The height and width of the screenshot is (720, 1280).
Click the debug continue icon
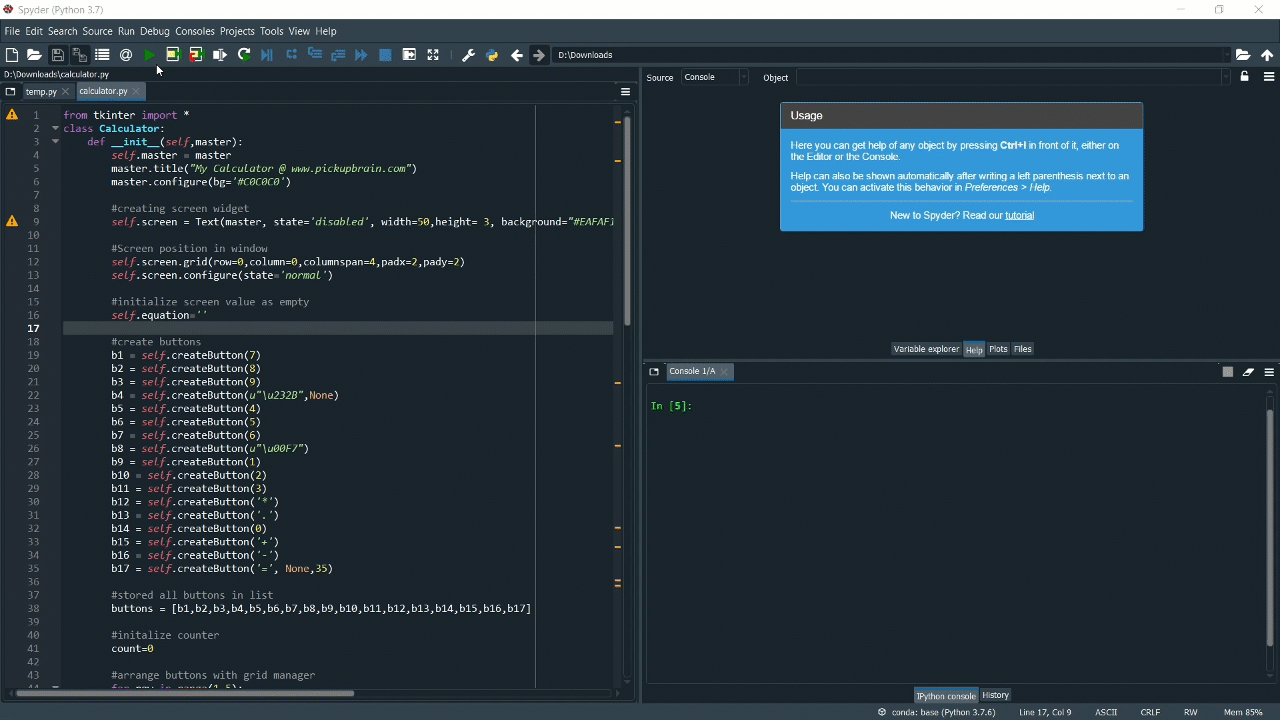(361, 55)
